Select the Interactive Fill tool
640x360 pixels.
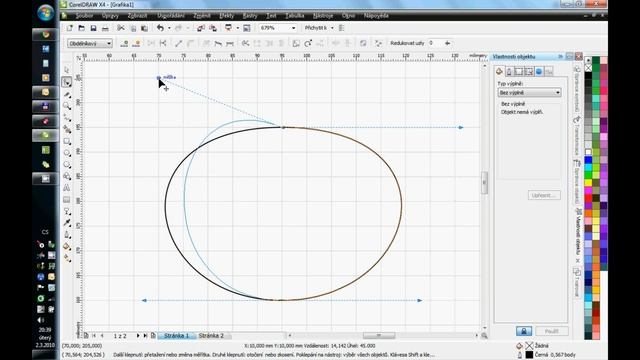point(67,258)
